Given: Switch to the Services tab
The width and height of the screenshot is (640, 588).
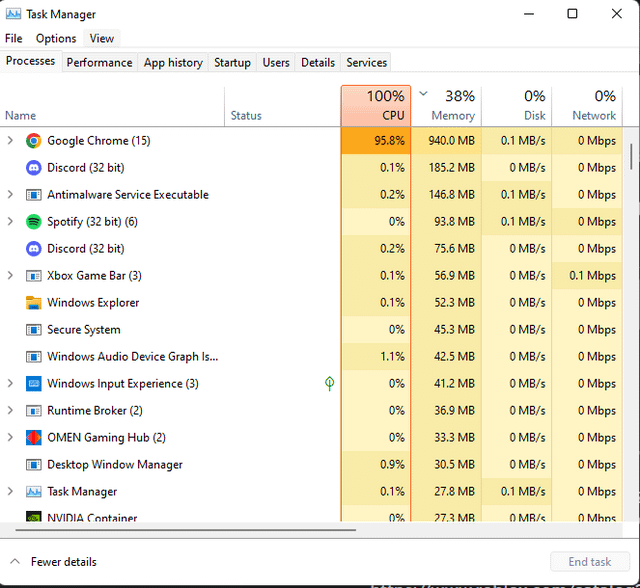Looking at the screenshot, I should click(367, 62).
